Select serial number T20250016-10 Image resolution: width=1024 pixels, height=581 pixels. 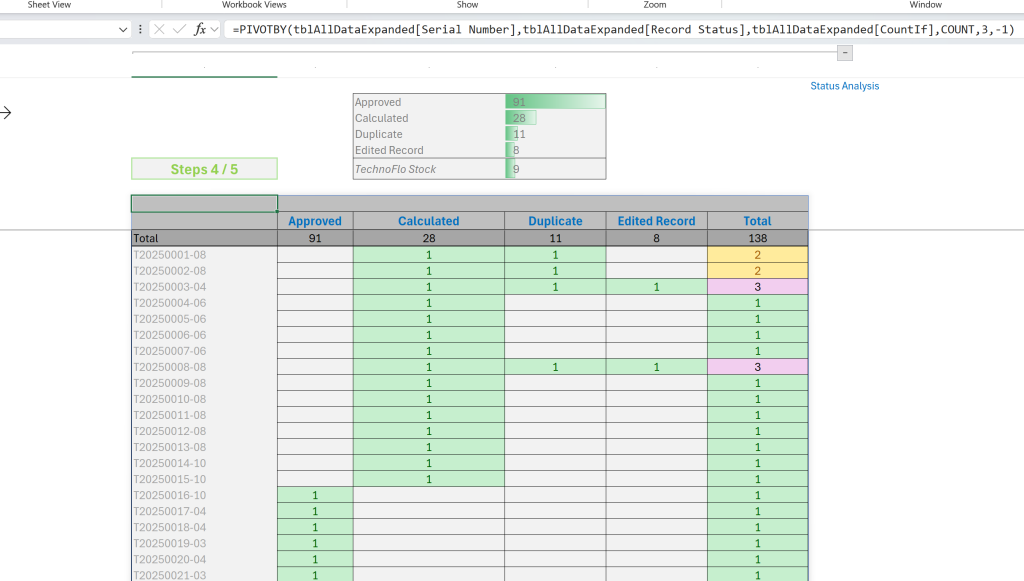(x=204, y=495)
